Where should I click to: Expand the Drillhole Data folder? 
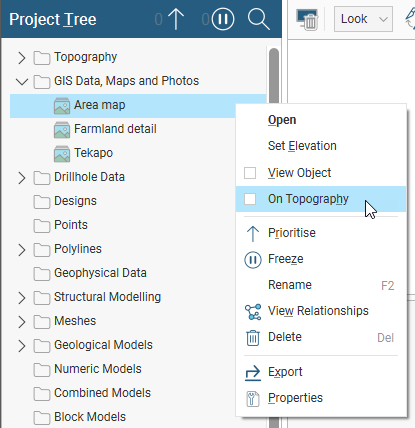(22, 178)
